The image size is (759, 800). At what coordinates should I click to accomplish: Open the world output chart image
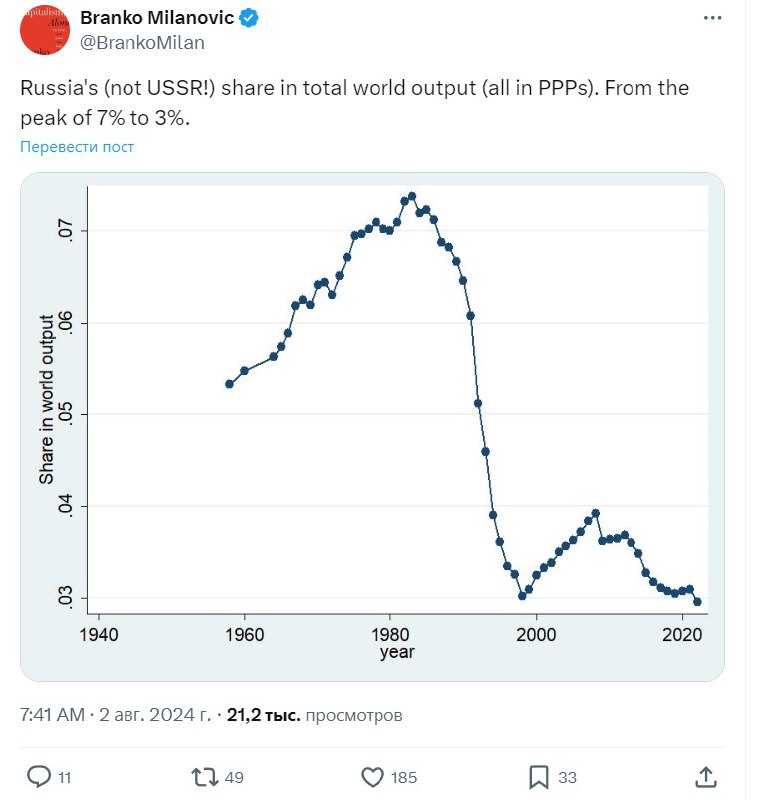(x=372, y=426)
